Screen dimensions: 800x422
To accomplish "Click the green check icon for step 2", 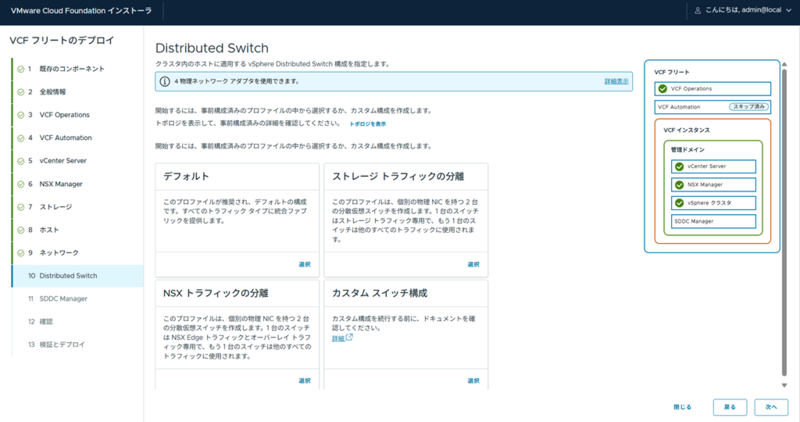I will click(x=20, y=92).
